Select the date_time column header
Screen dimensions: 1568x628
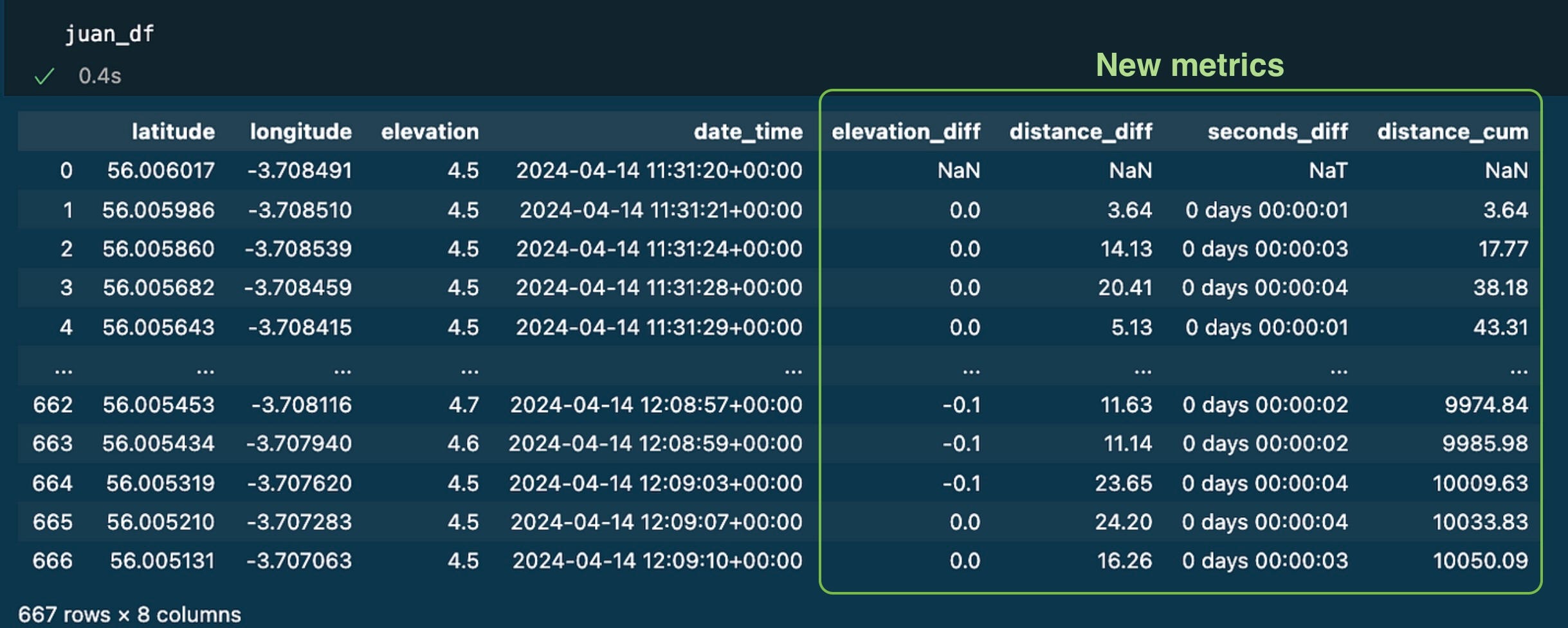coord(747,131)
